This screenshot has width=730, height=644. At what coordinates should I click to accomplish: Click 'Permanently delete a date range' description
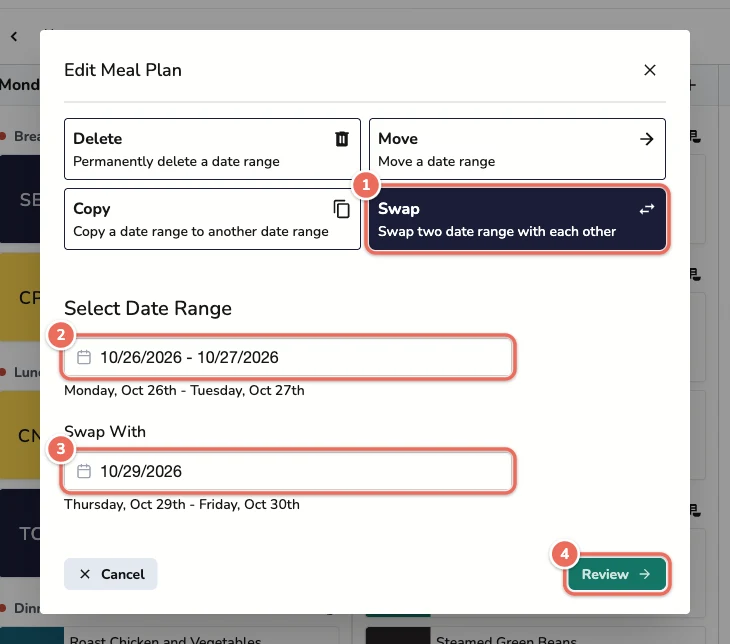[176, 162]
